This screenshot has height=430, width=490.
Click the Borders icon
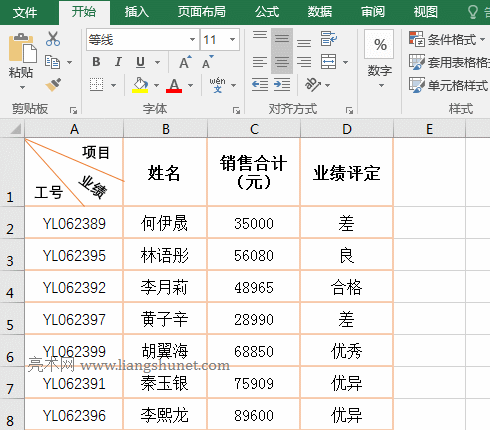point(96,85)
